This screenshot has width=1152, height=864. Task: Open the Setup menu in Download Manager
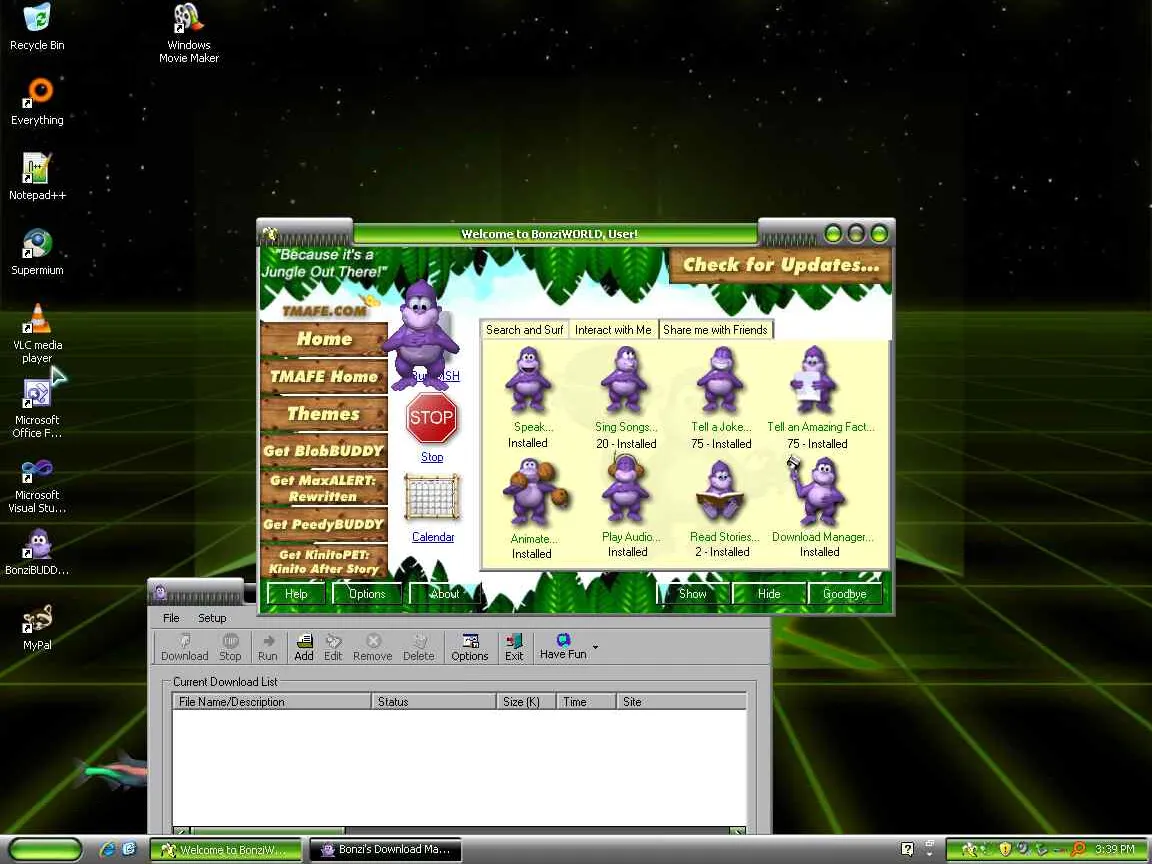pyautogui.click(x=212, y=618)
